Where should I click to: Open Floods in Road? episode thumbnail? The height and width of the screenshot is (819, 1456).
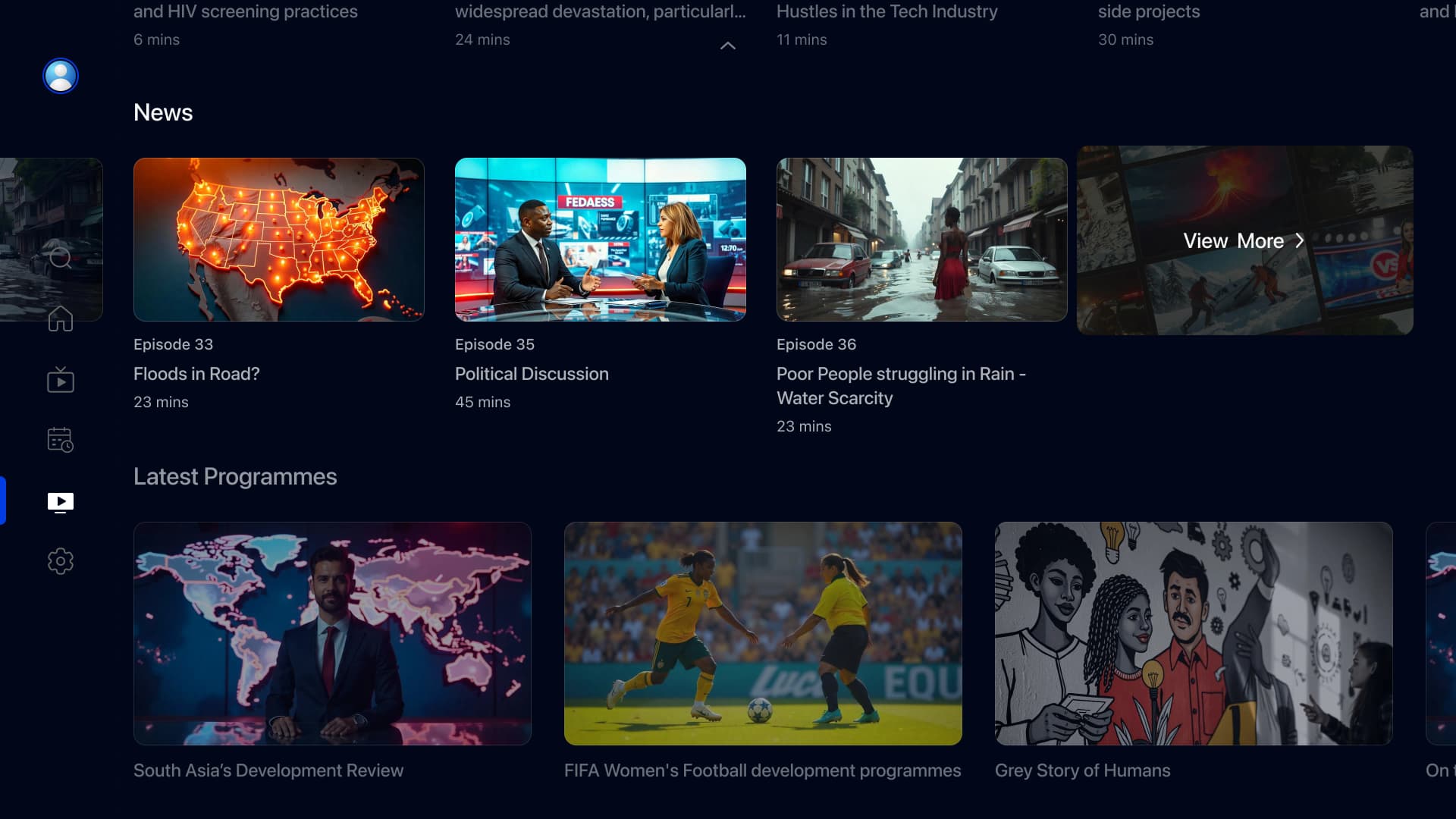[278, 240]
